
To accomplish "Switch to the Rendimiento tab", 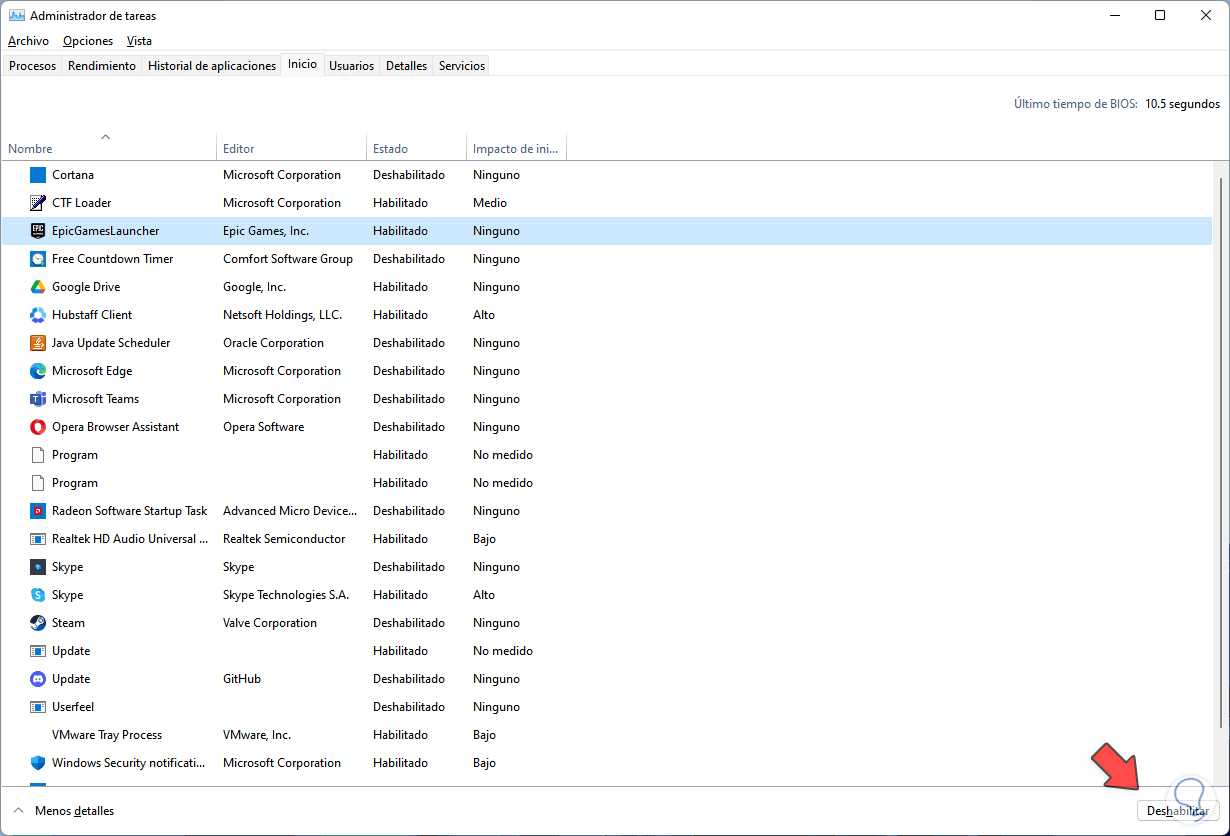I will (x=102, y=66).
